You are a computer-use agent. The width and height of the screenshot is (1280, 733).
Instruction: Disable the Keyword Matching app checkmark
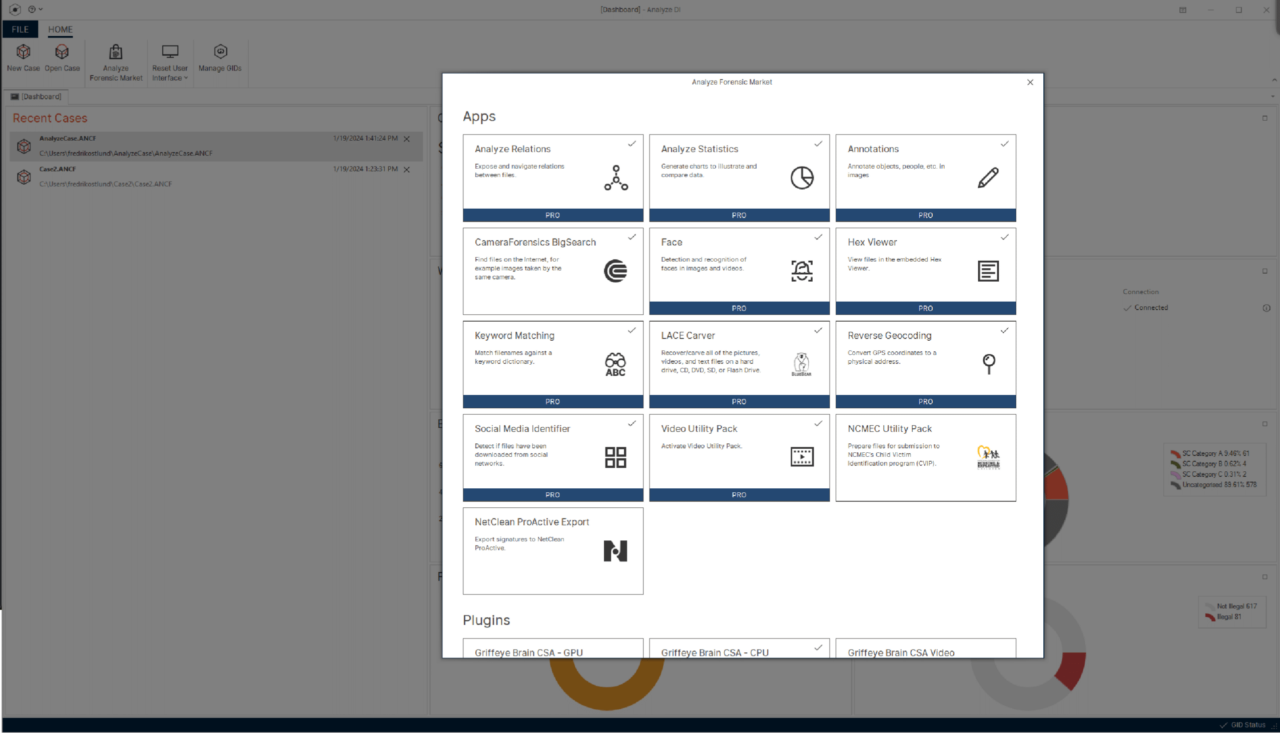630,330
